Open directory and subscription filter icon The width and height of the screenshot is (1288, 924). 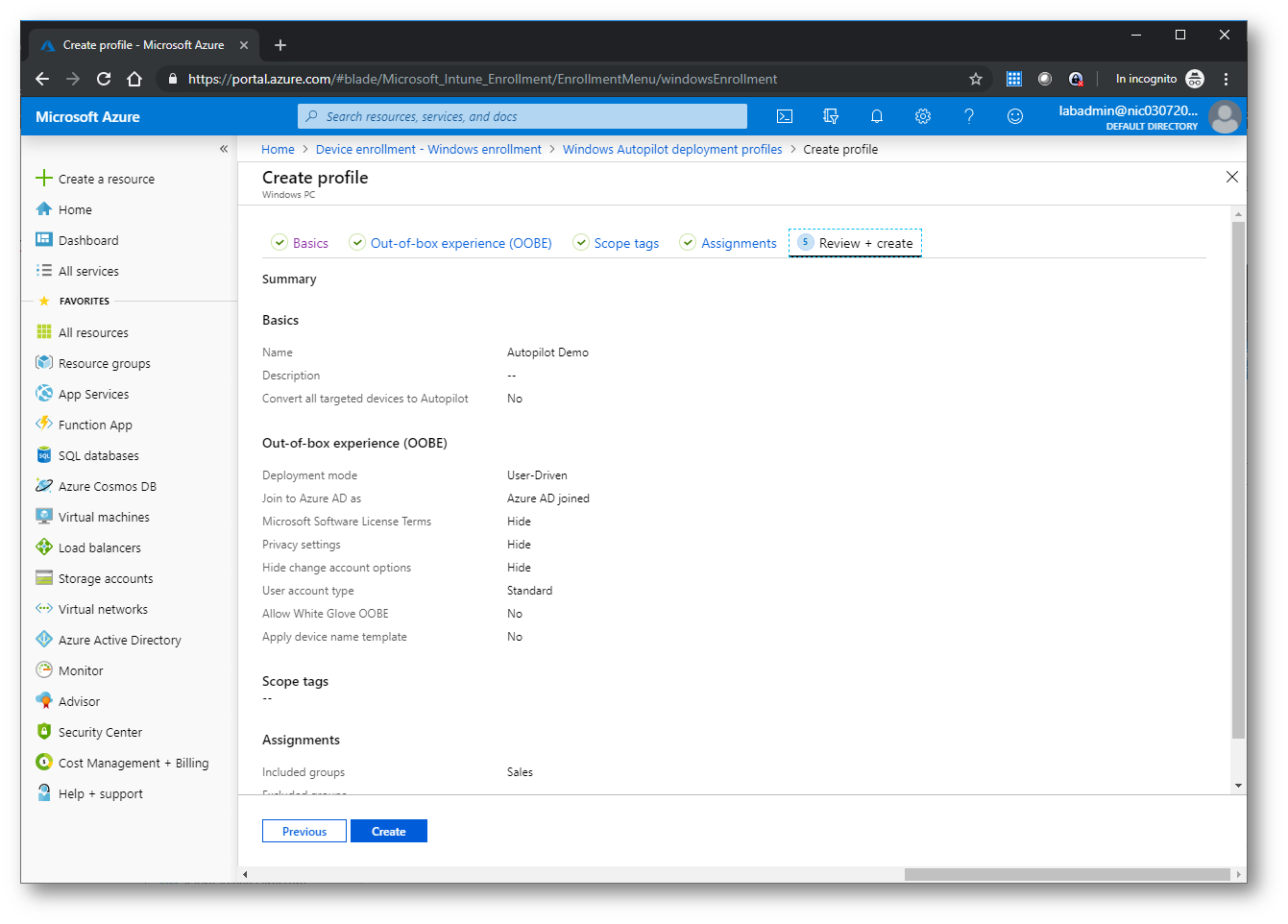[831, 116]
